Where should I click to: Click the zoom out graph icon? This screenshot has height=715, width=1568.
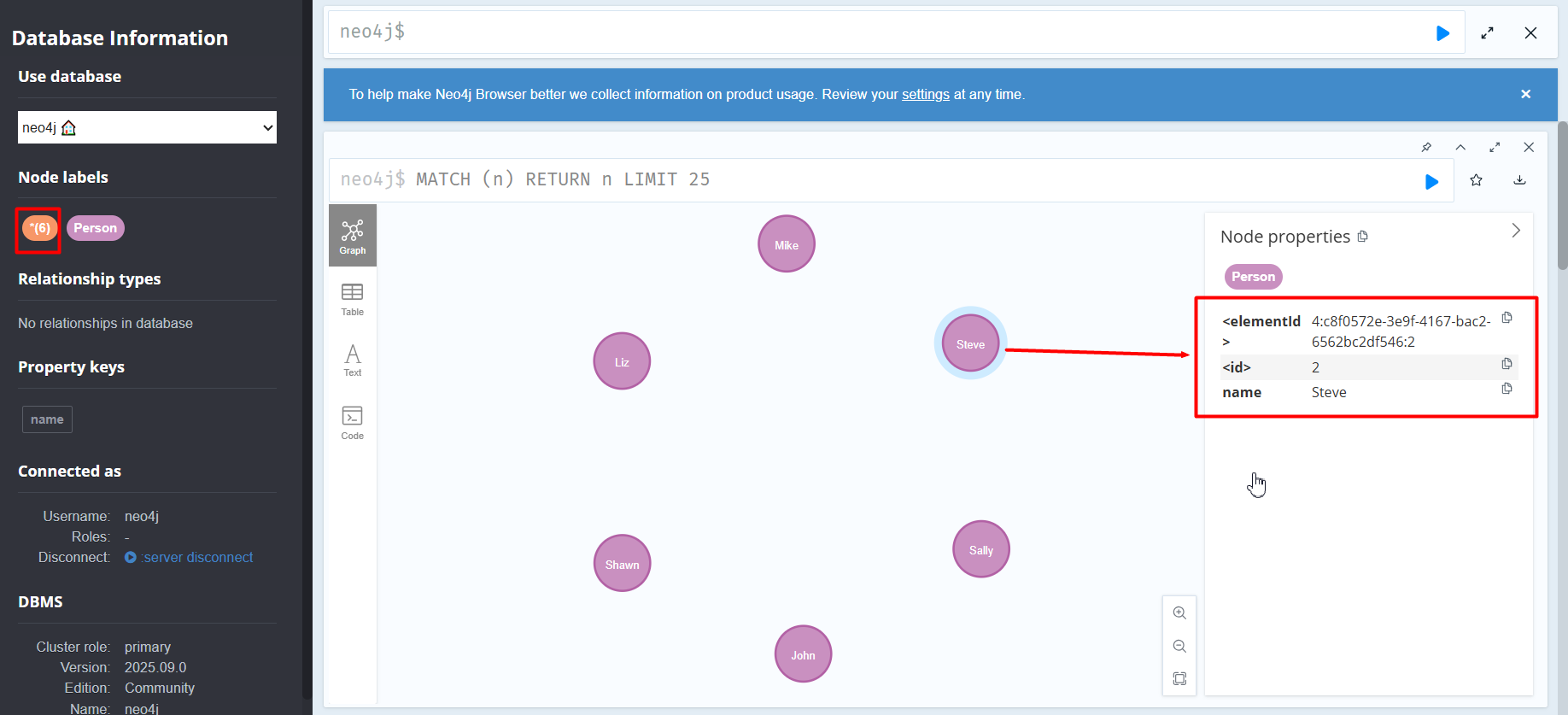[1179, 646]
